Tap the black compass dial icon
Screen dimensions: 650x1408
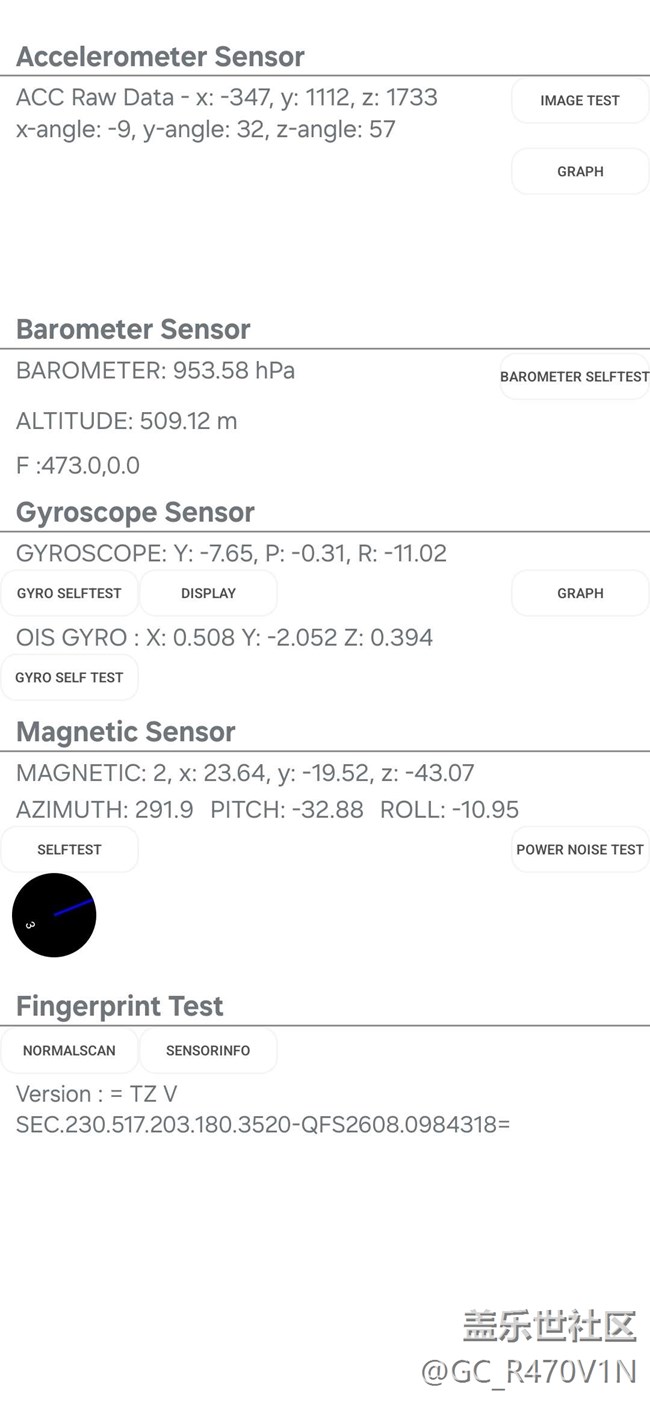(x=54, y=915)
